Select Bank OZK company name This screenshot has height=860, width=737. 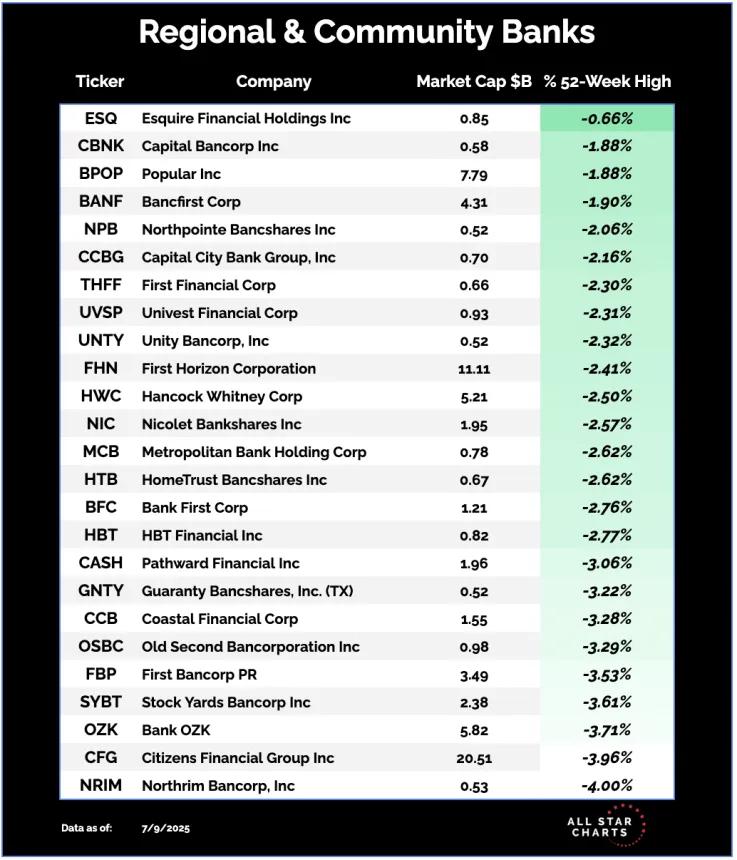[175, 730]
